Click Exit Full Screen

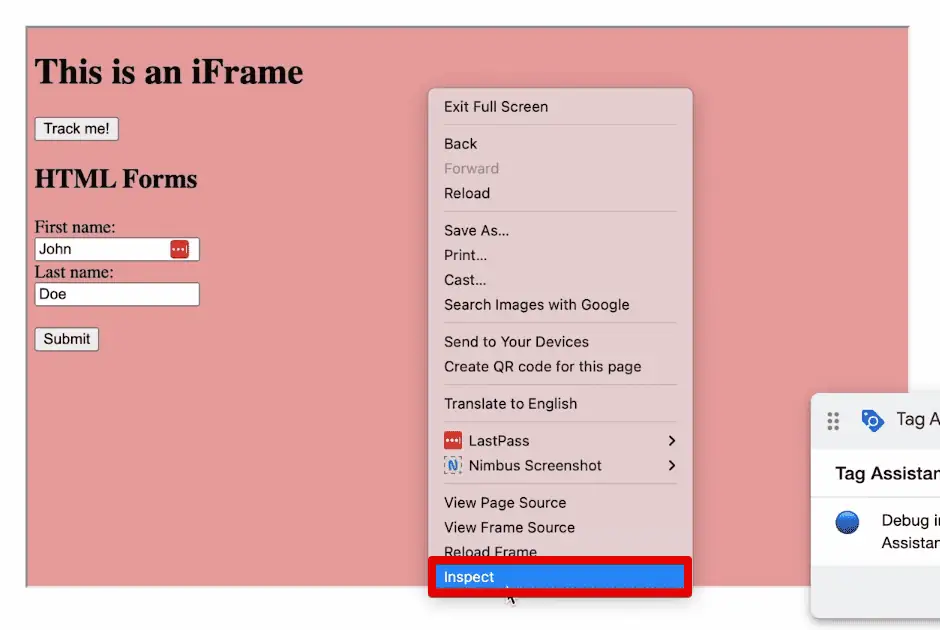[x=496, y=106]
